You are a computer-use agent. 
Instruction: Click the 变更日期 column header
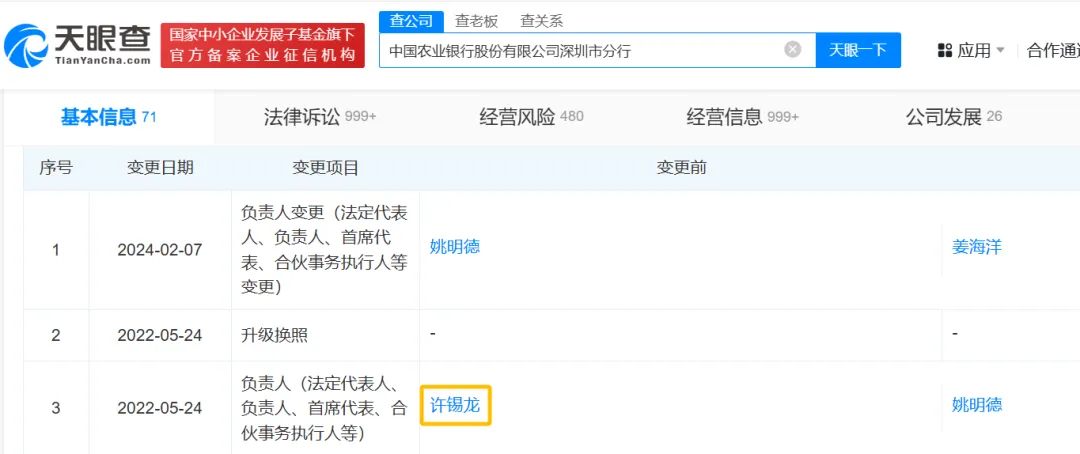[160, 168]
